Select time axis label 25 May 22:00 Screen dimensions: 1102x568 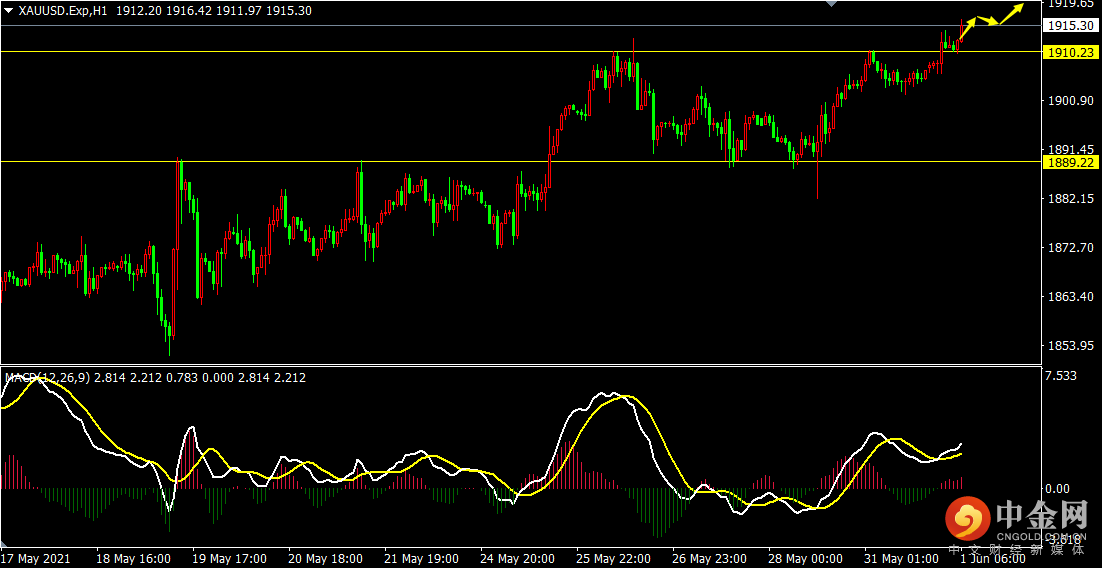pyautogui.click(x=614, y=559)
